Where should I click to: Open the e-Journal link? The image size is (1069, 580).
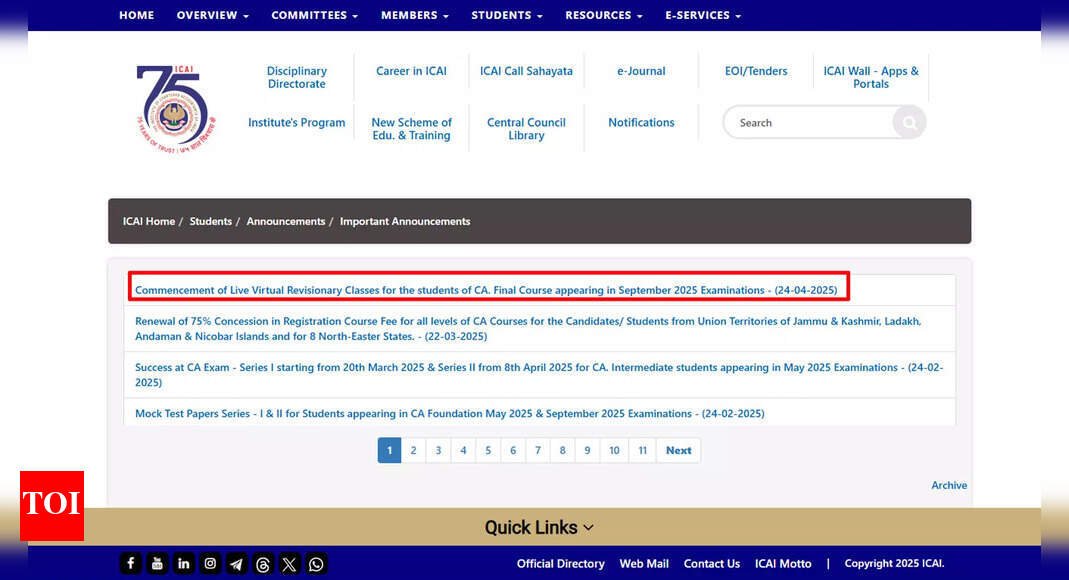641,71
